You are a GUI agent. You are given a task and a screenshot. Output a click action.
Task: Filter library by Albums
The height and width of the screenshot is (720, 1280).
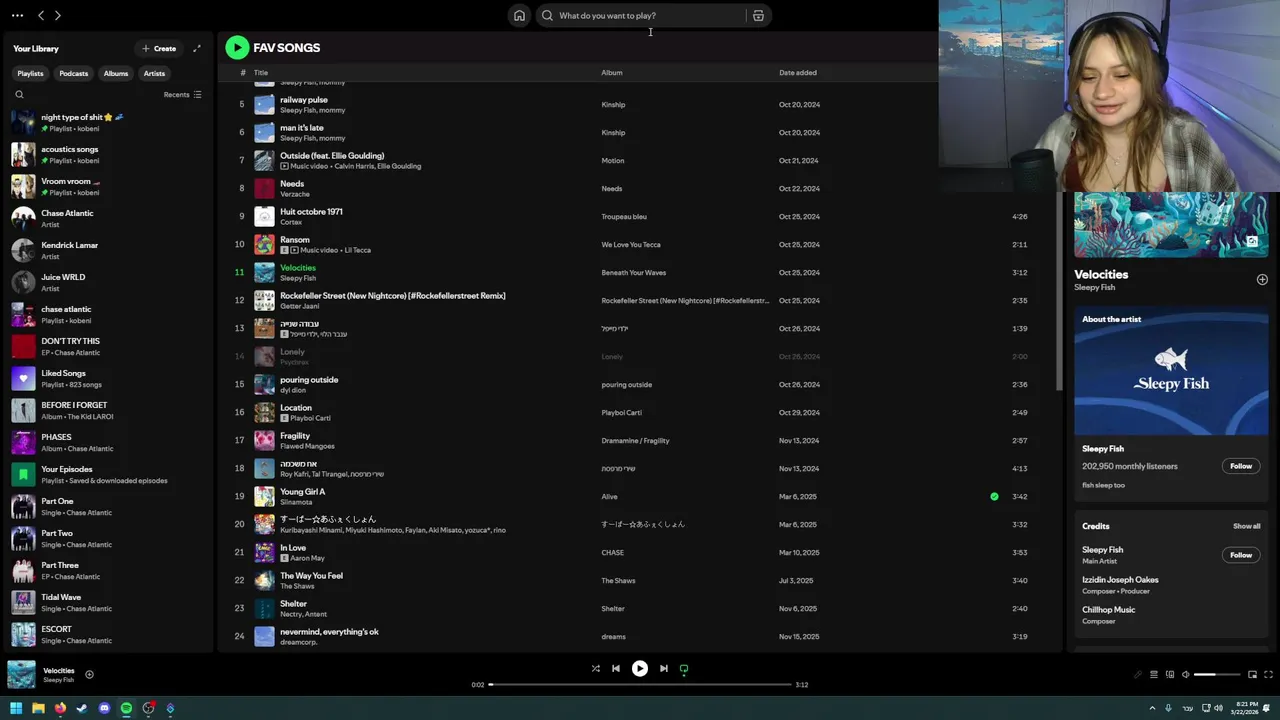point(116,73)
